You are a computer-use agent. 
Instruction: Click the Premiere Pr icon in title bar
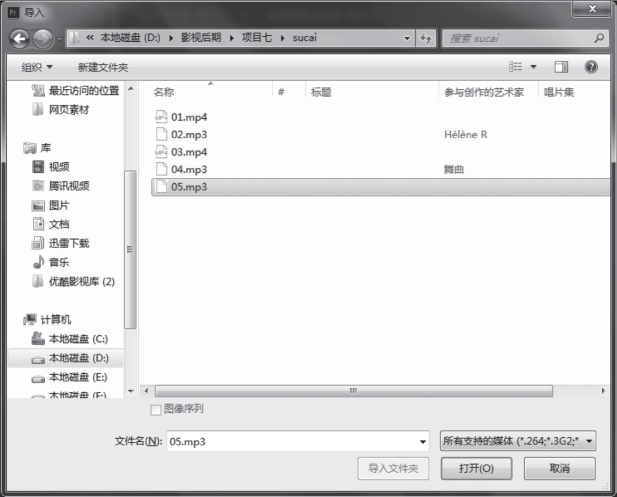pos(13,13)
